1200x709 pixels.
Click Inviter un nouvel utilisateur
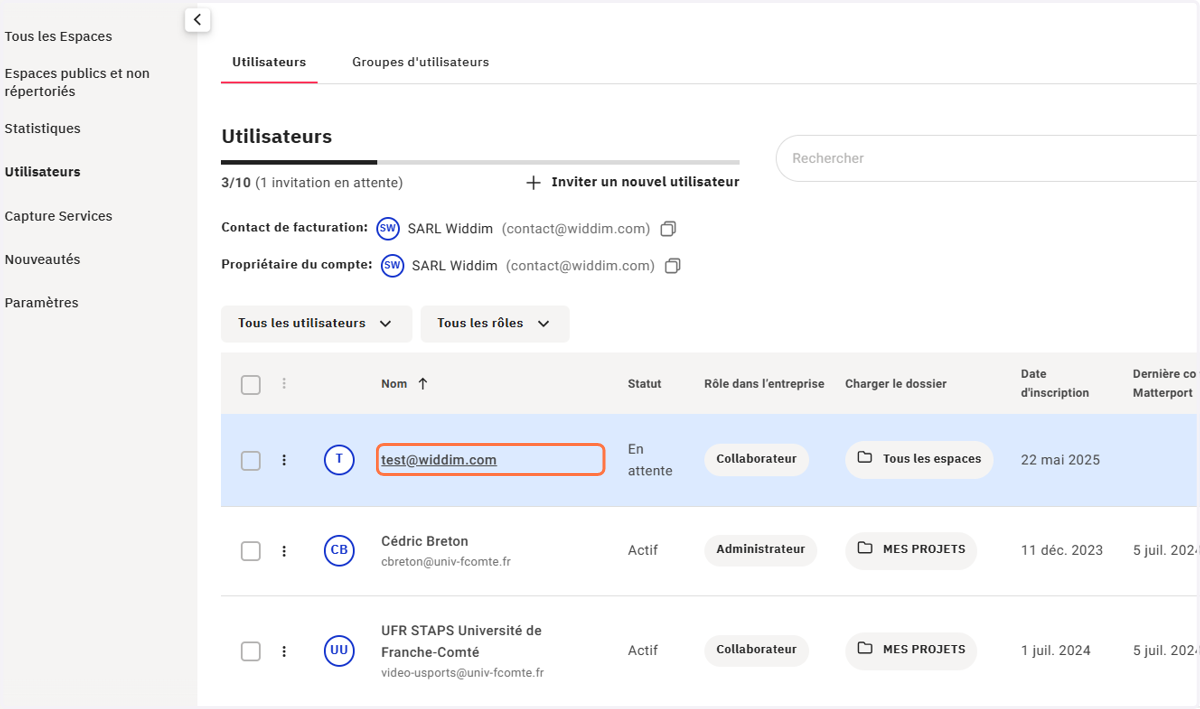pos(645,182)
